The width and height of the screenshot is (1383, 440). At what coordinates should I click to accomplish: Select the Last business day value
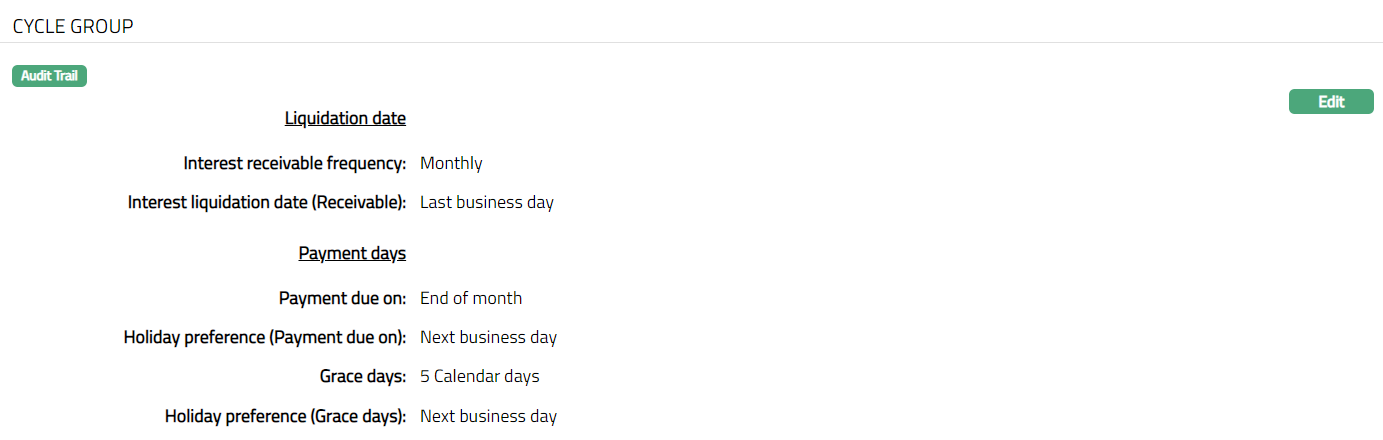(x=486, y=202)
